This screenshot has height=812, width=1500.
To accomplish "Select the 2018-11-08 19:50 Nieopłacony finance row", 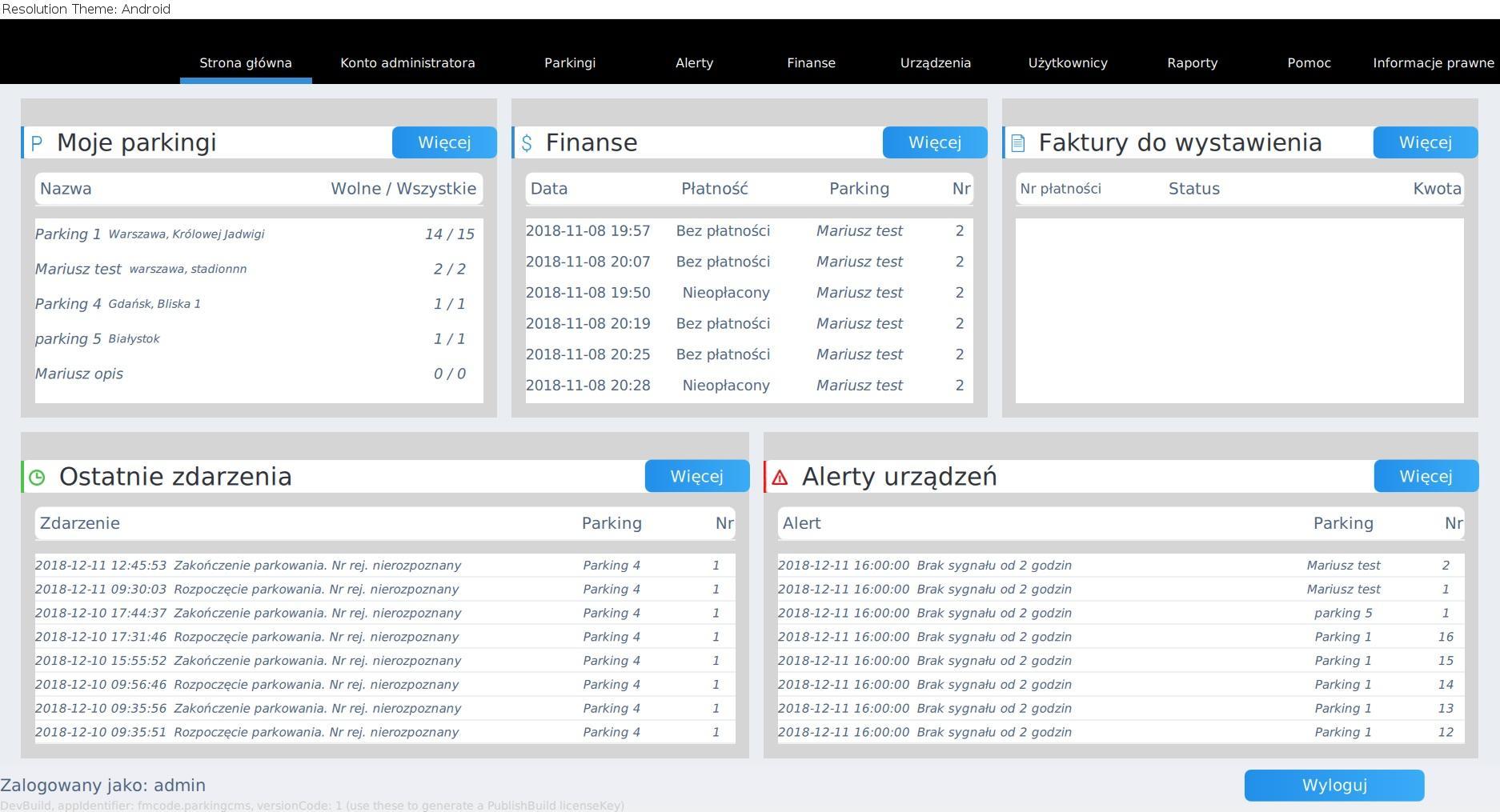I will [x=749, y=293].
